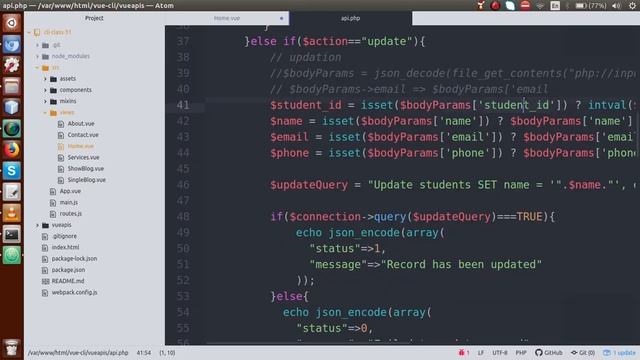Open main.js in the tree
The height and width of the screenshot is (360, 640).
pos(69,202)
